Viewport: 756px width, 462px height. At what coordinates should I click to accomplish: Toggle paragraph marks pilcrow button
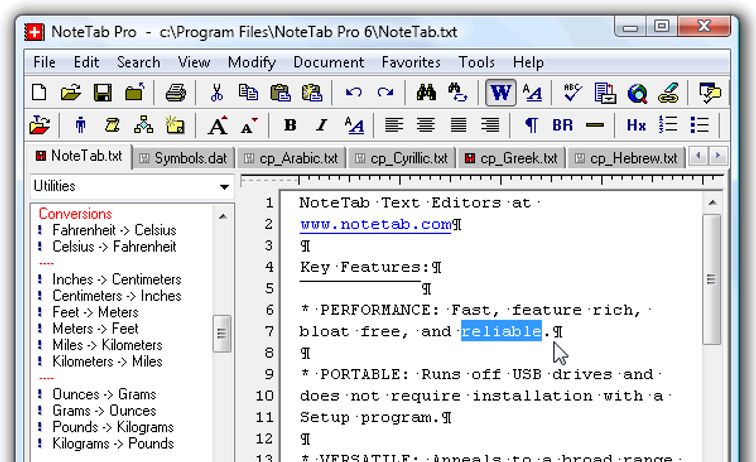click(x=531, y=126)
